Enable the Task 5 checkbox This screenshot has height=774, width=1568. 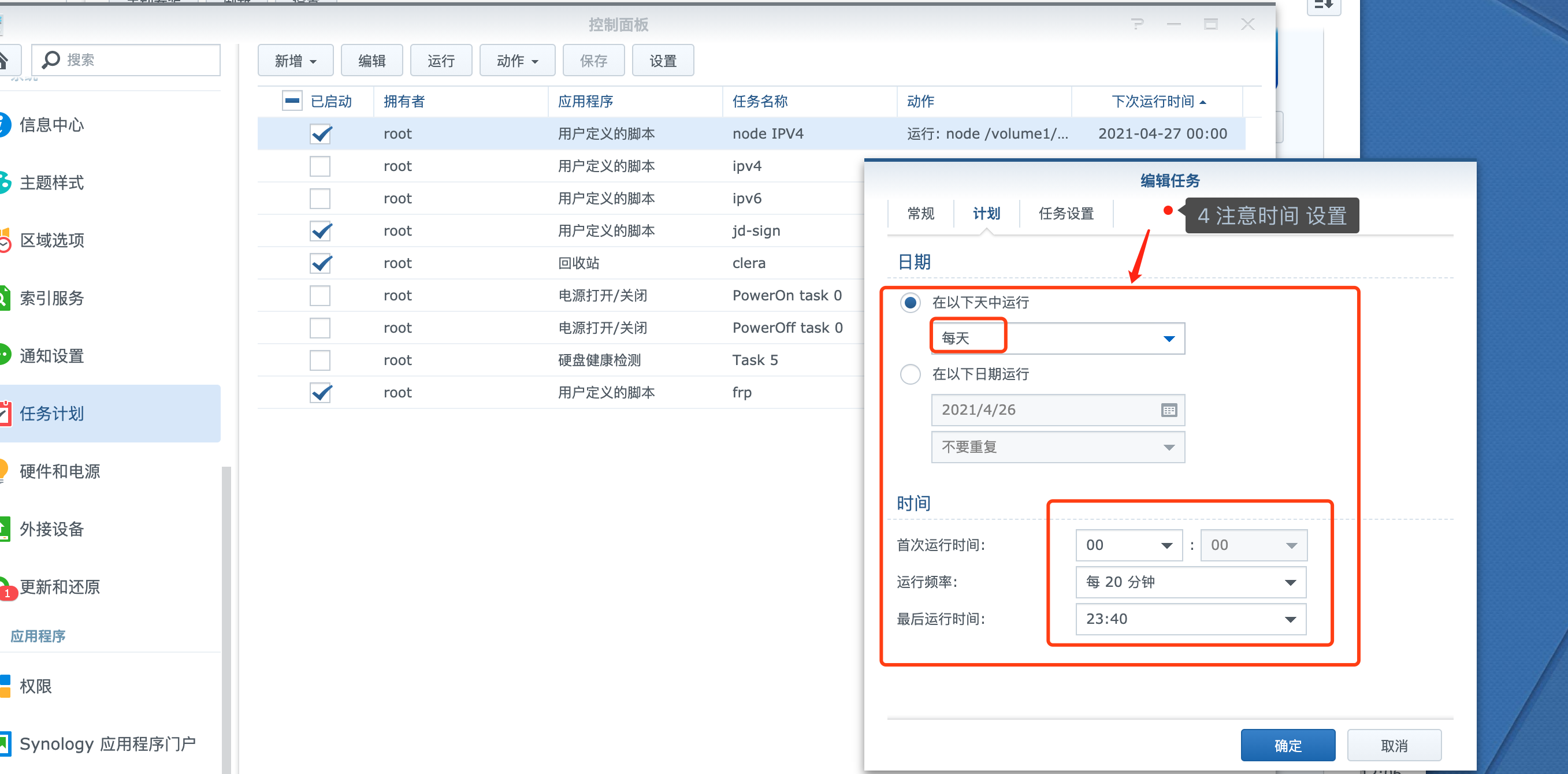320,360
